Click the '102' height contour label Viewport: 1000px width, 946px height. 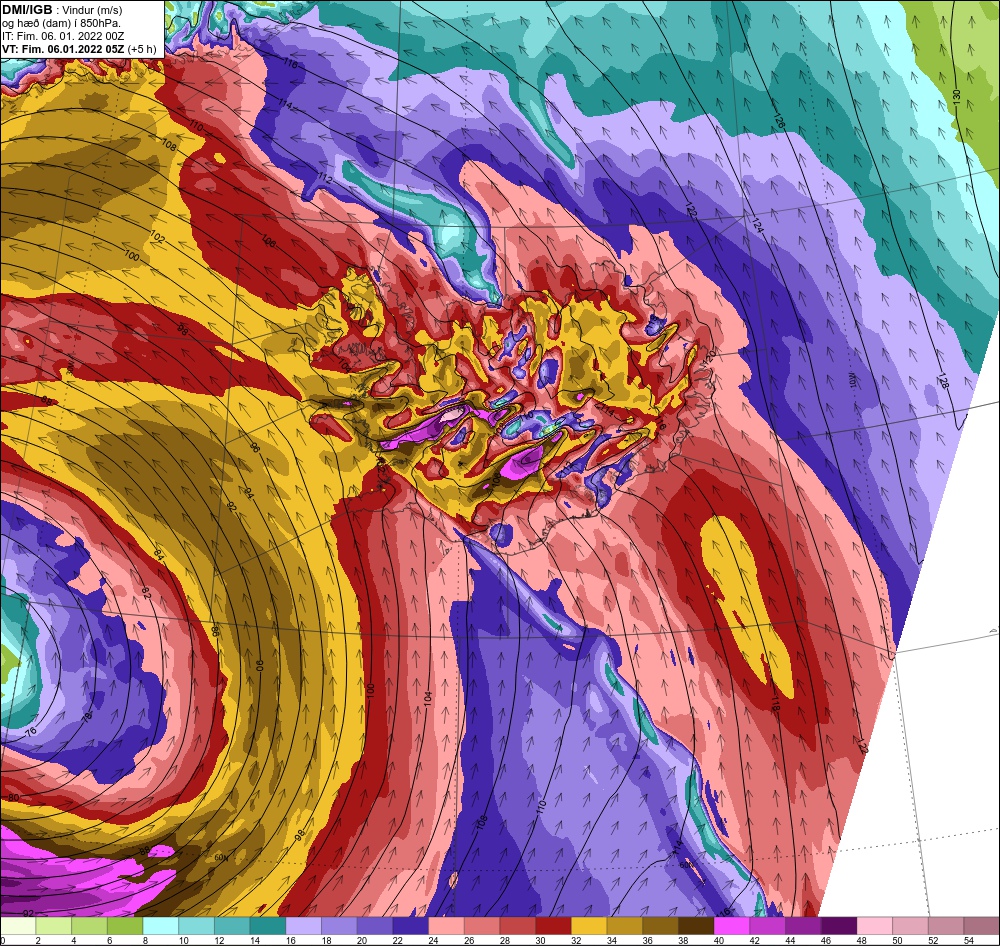click(158, 238)
